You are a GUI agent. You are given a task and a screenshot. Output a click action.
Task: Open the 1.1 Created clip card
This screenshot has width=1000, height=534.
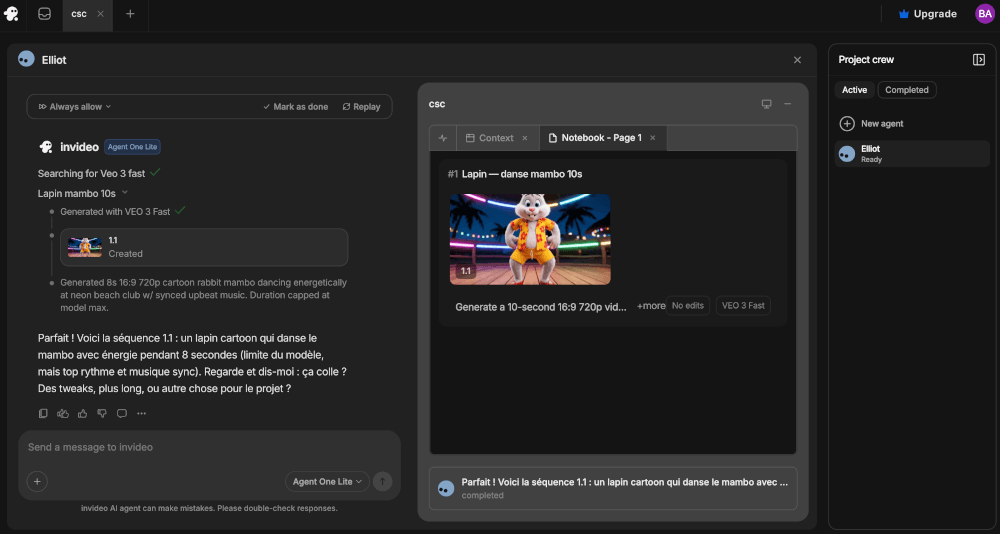[x=204, y=247]
